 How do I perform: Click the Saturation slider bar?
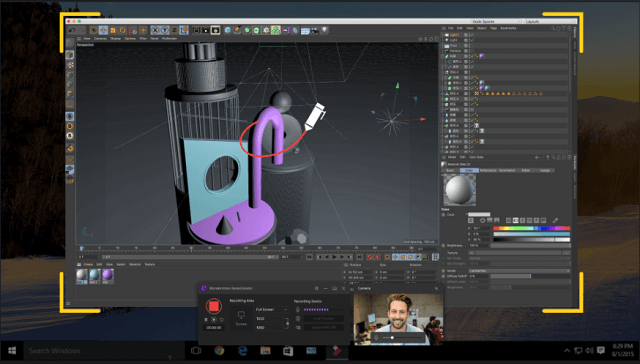pyautogui.click(x=531, y=234)
